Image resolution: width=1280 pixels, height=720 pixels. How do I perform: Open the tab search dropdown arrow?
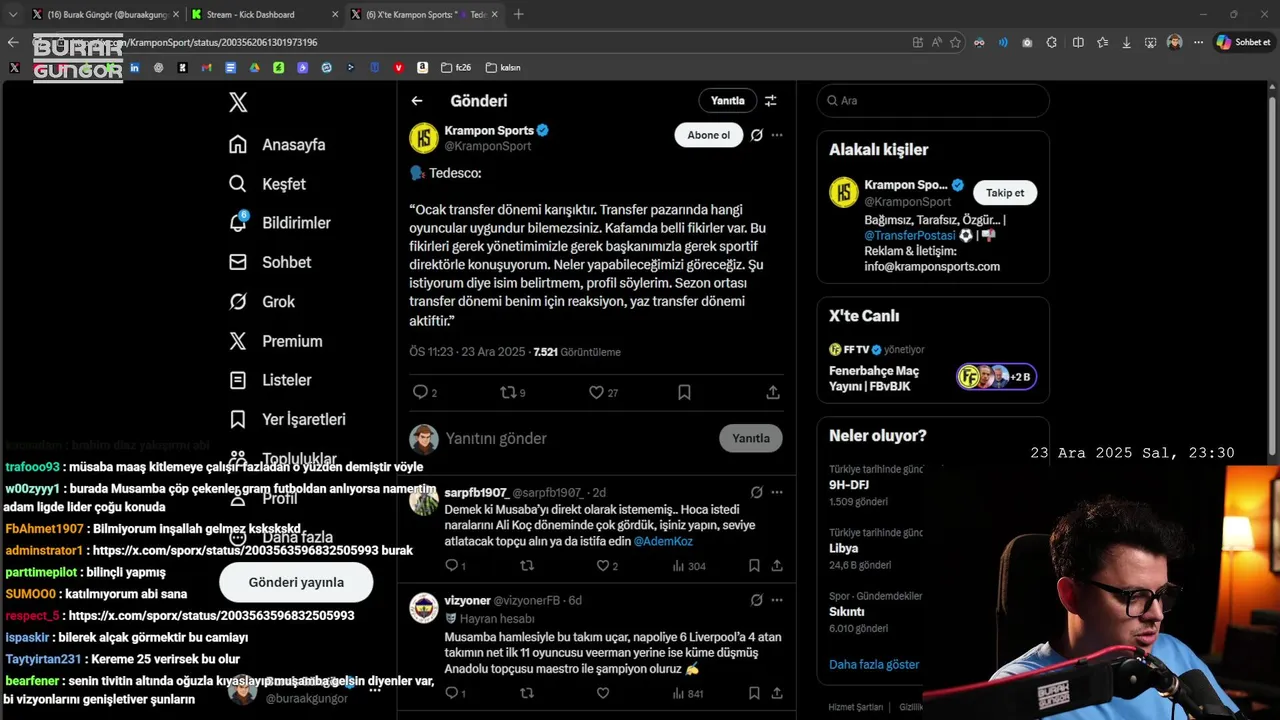(13, 14)
